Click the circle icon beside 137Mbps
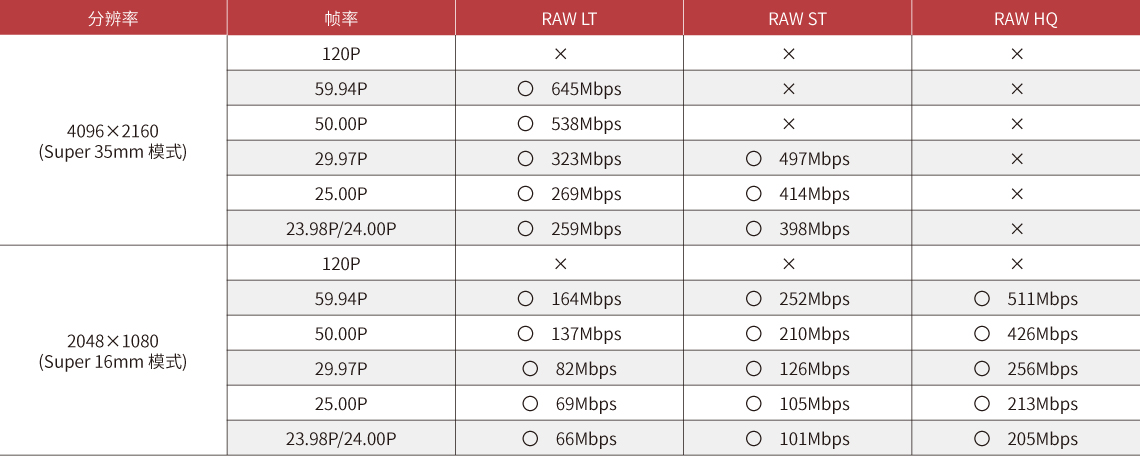The height and width of the screenshot is (458, 1140). (x=525, y=334)
